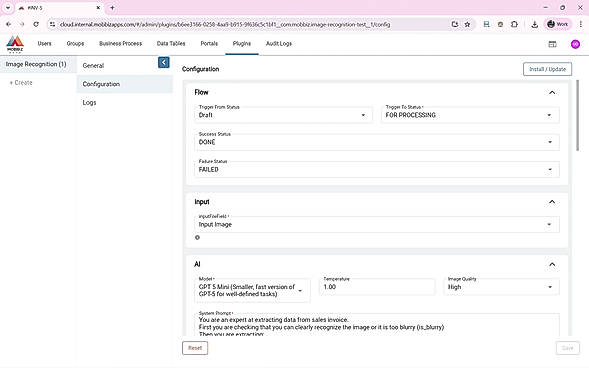
Task: Select the Configuration side tab
Action: click(125, 84)
